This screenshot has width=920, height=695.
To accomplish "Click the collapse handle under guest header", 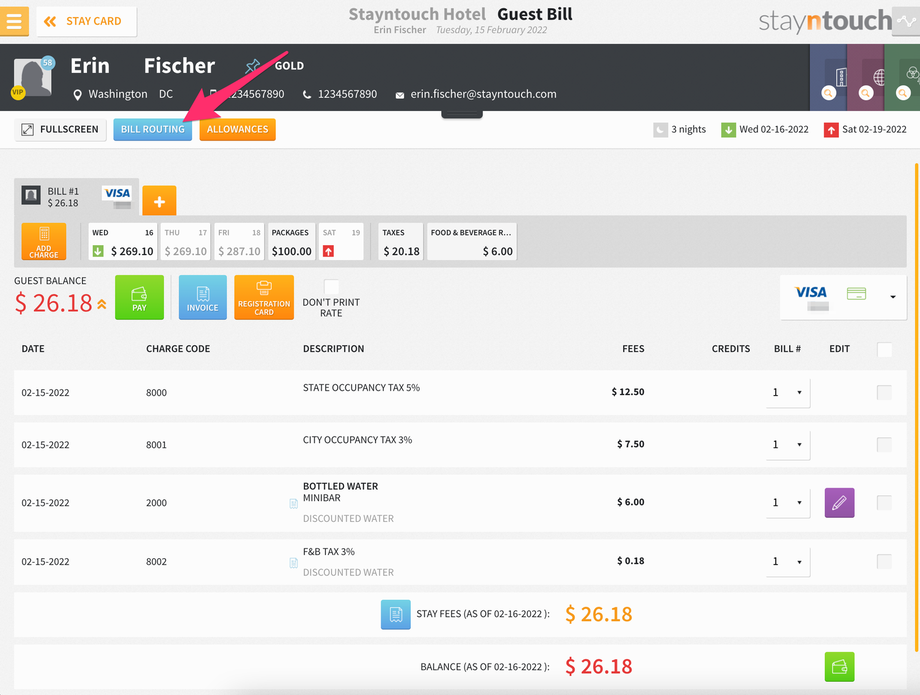I will point(462,115).
